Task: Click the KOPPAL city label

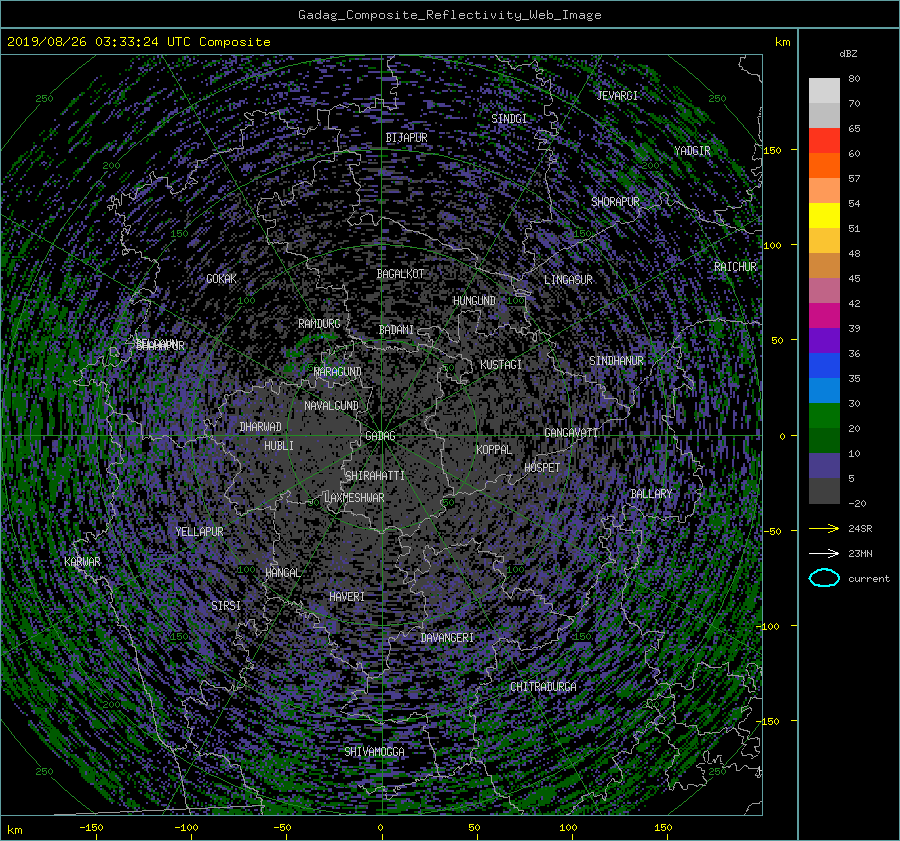Action: pyautogui.click(x=494, y=449)
